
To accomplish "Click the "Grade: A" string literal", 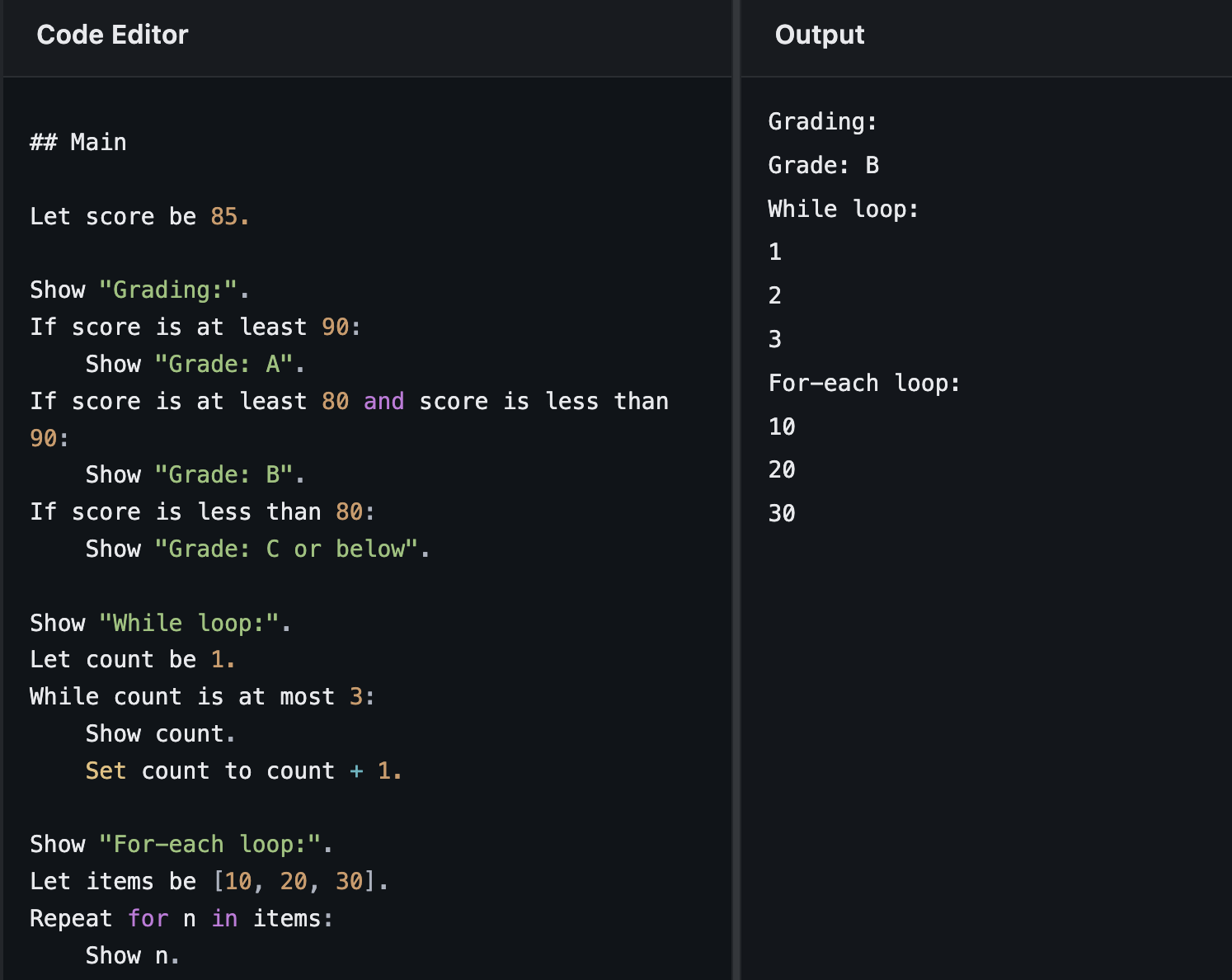I will pos(223,364).
